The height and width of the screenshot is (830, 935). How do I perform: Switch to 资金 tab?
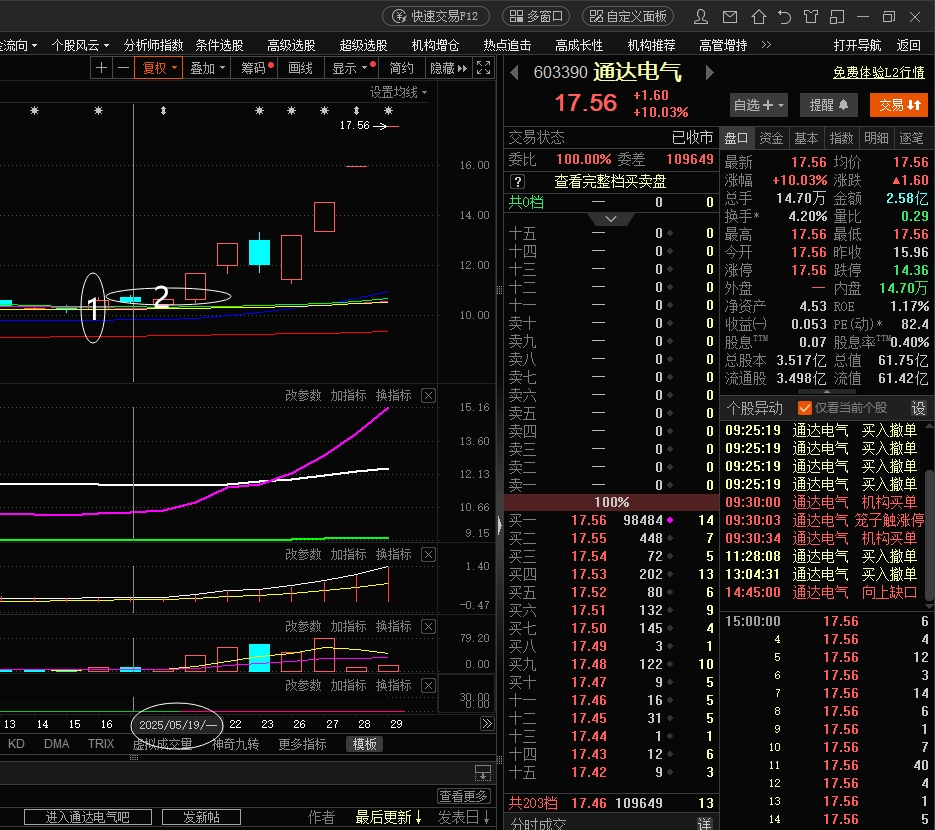(x=771, y=138)
